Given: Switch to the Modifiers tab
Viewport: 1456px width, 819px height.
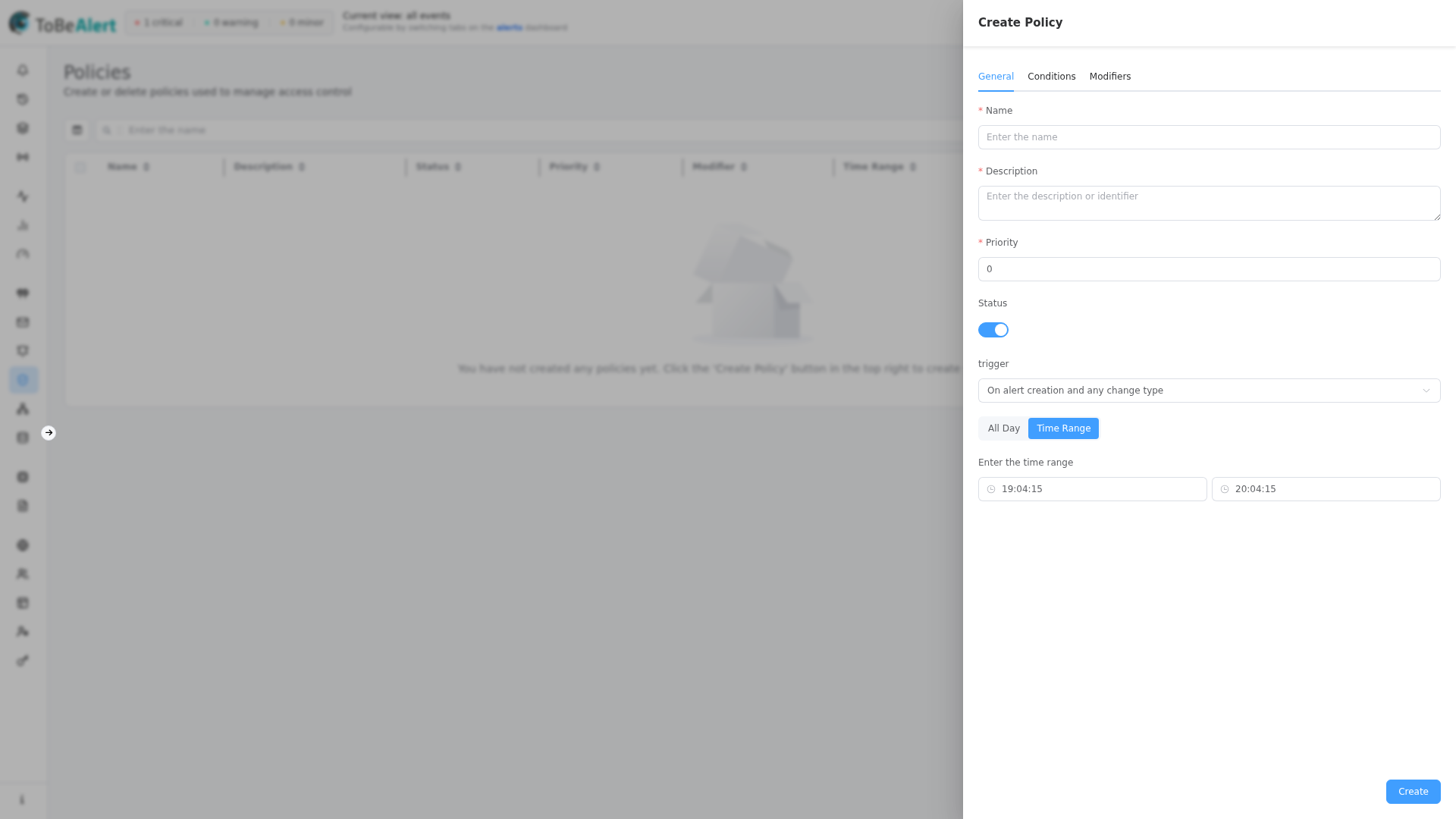Looking at the screenshot, I should 1109,77.
